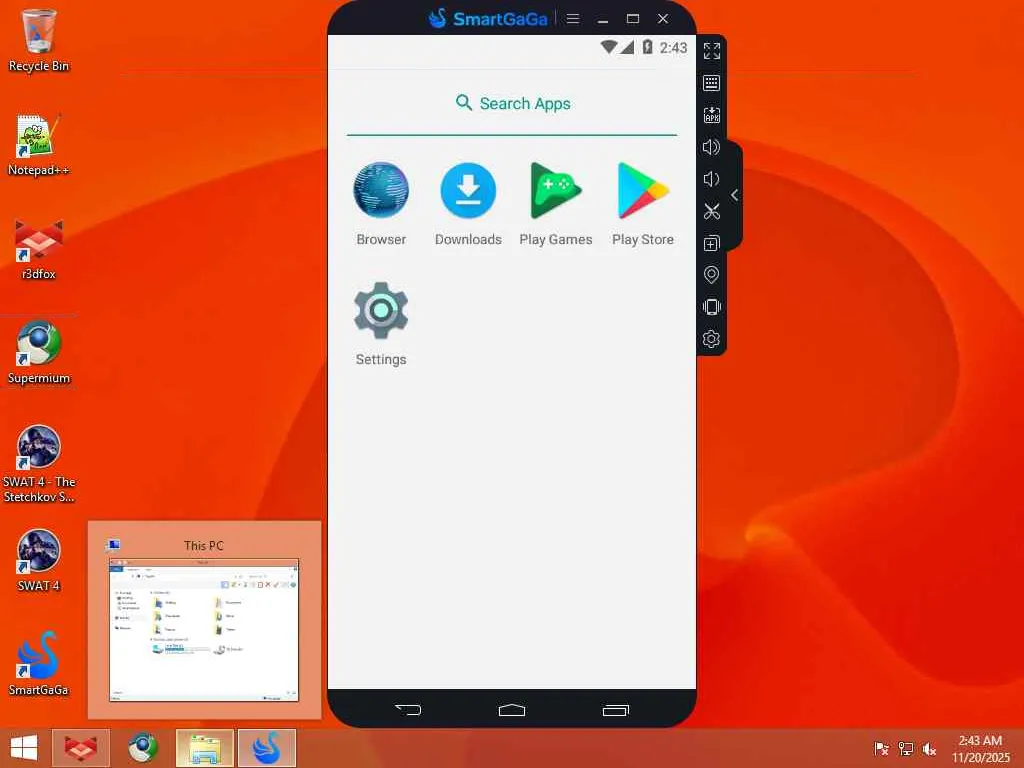
Task: Select the r3dfox desktop shortcut
Action: click(39, 249)
